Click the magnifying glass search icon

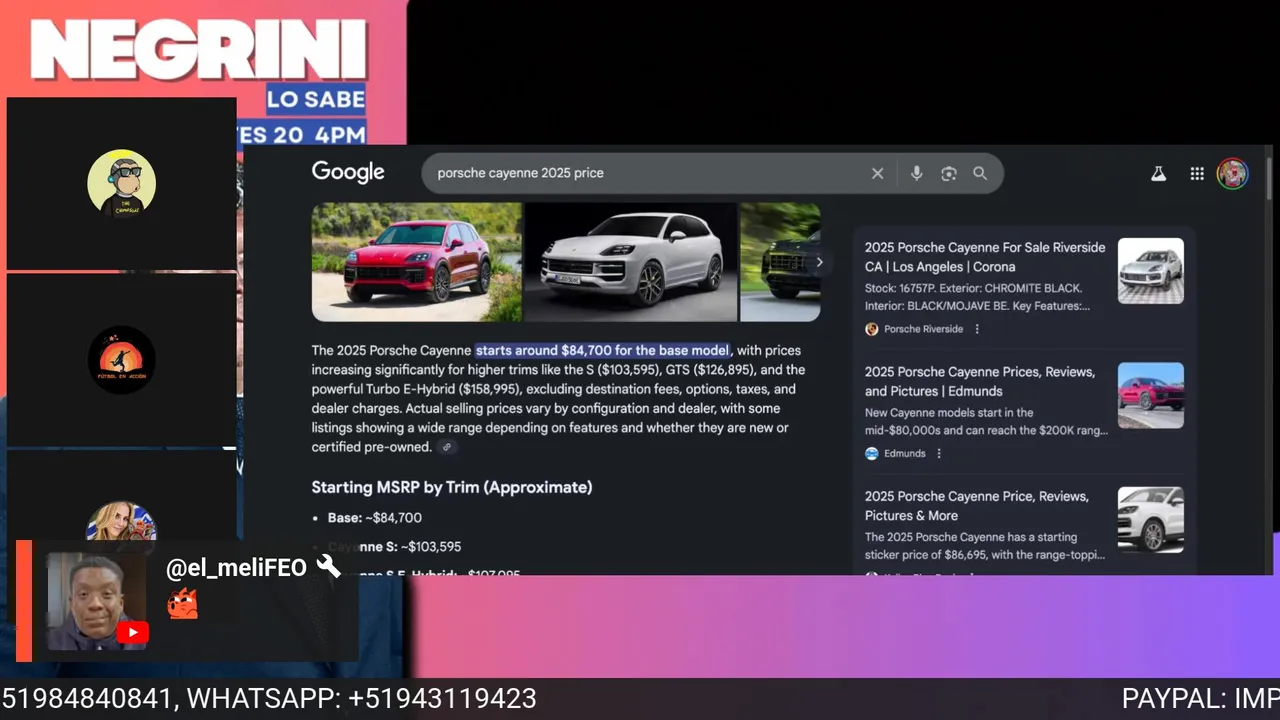click(980, 173)
